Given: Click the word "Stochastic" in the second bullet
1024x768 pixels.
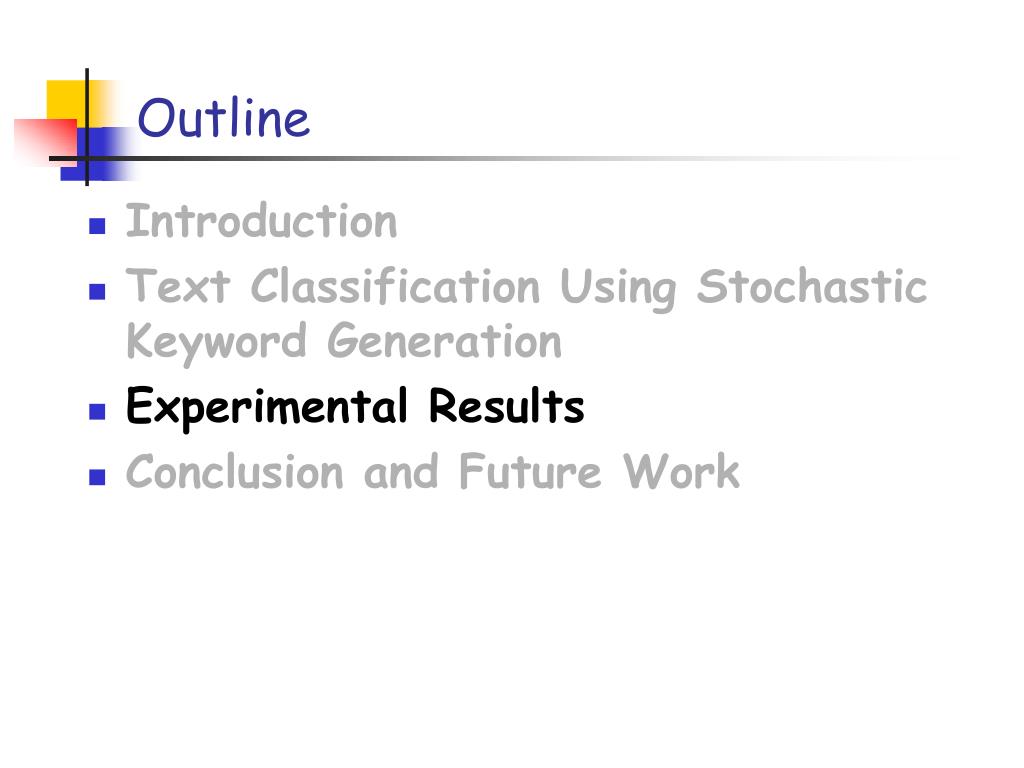Looking at the screenshot, I should coord(812,286).
